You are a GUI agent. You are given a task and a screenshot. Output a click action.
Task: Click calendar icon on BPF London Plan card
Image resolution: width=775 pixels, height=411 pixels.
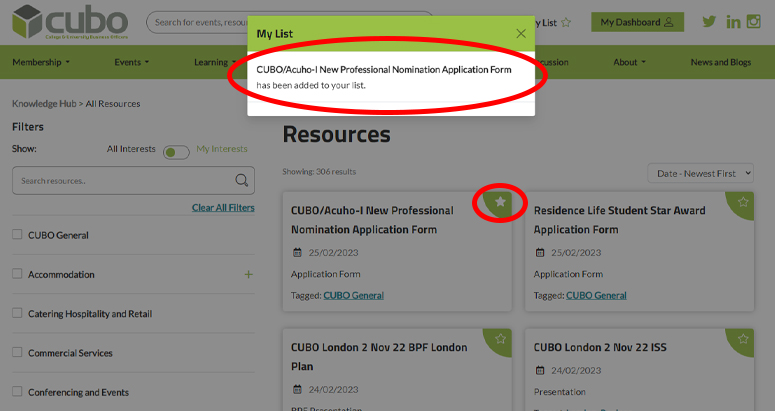pyautogui.click(x=297, y=389)
